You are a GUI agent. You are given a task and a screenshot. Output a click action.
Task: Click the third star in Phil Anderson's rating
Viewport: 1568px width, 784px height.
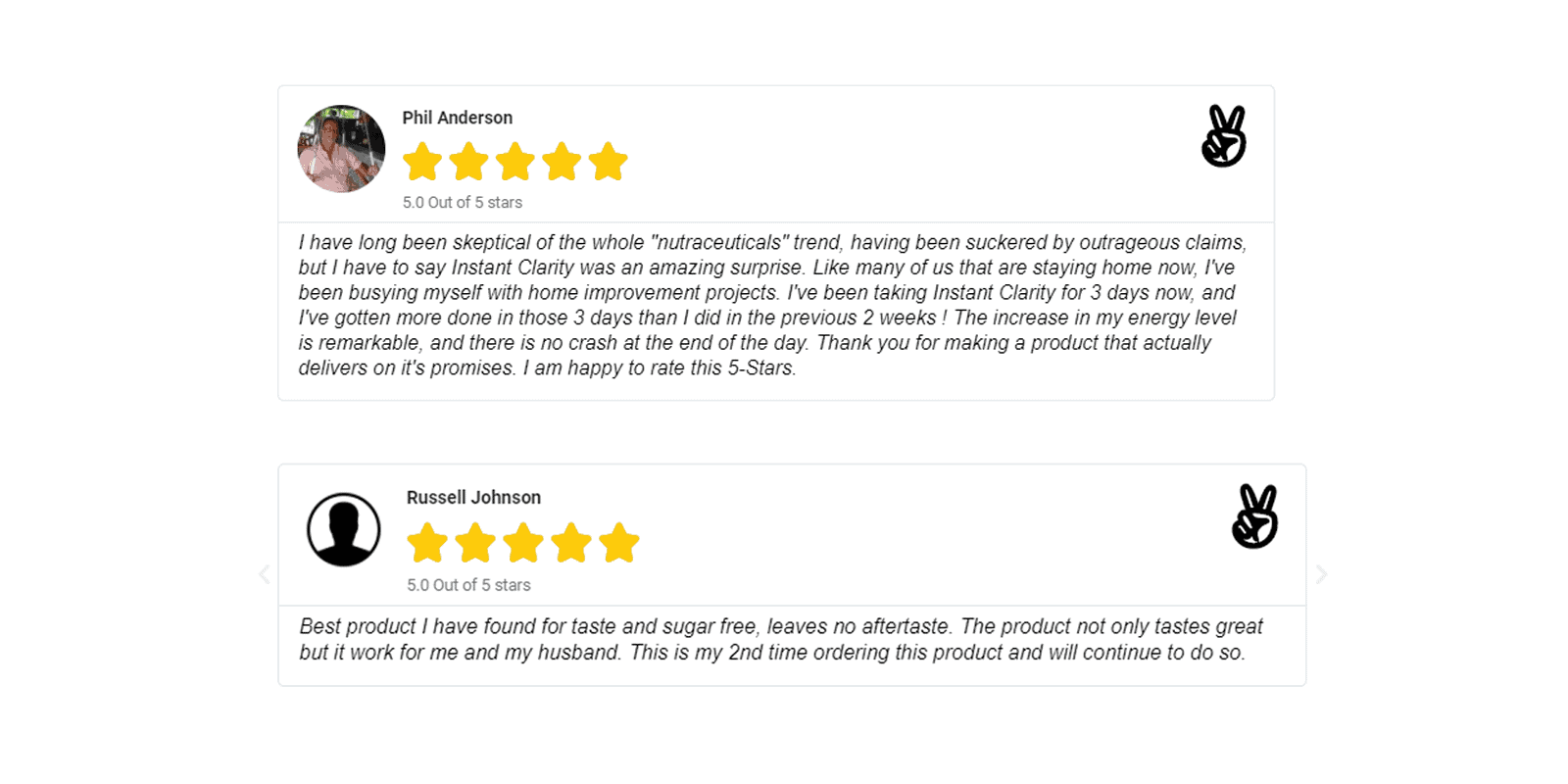point(515,162)
